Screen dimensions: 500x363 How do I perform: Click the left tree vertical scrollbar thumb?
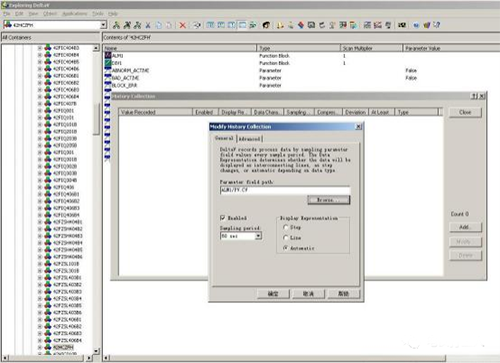point(96,119)
